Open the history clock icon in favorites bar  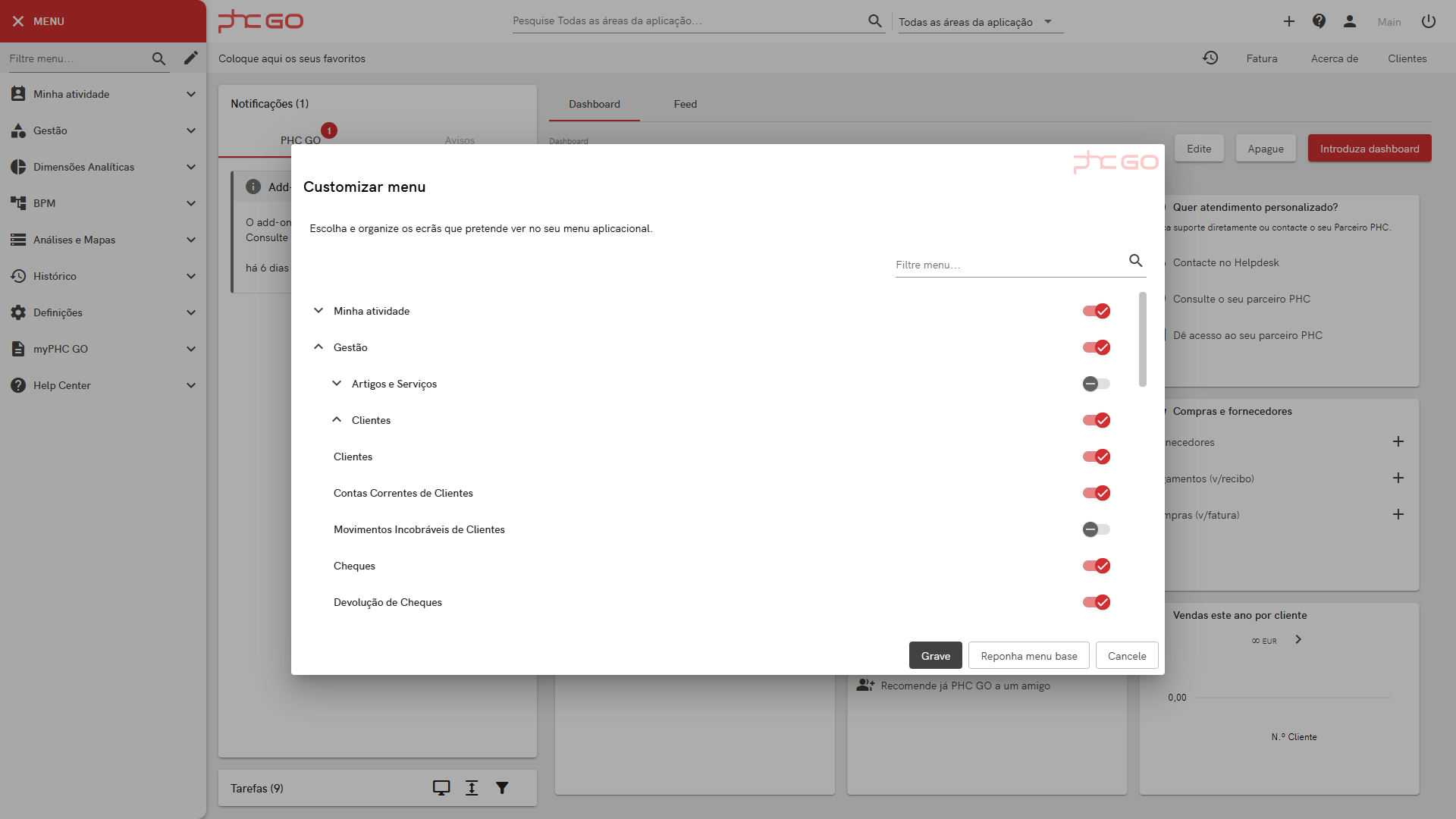[x=1210, y=58]
